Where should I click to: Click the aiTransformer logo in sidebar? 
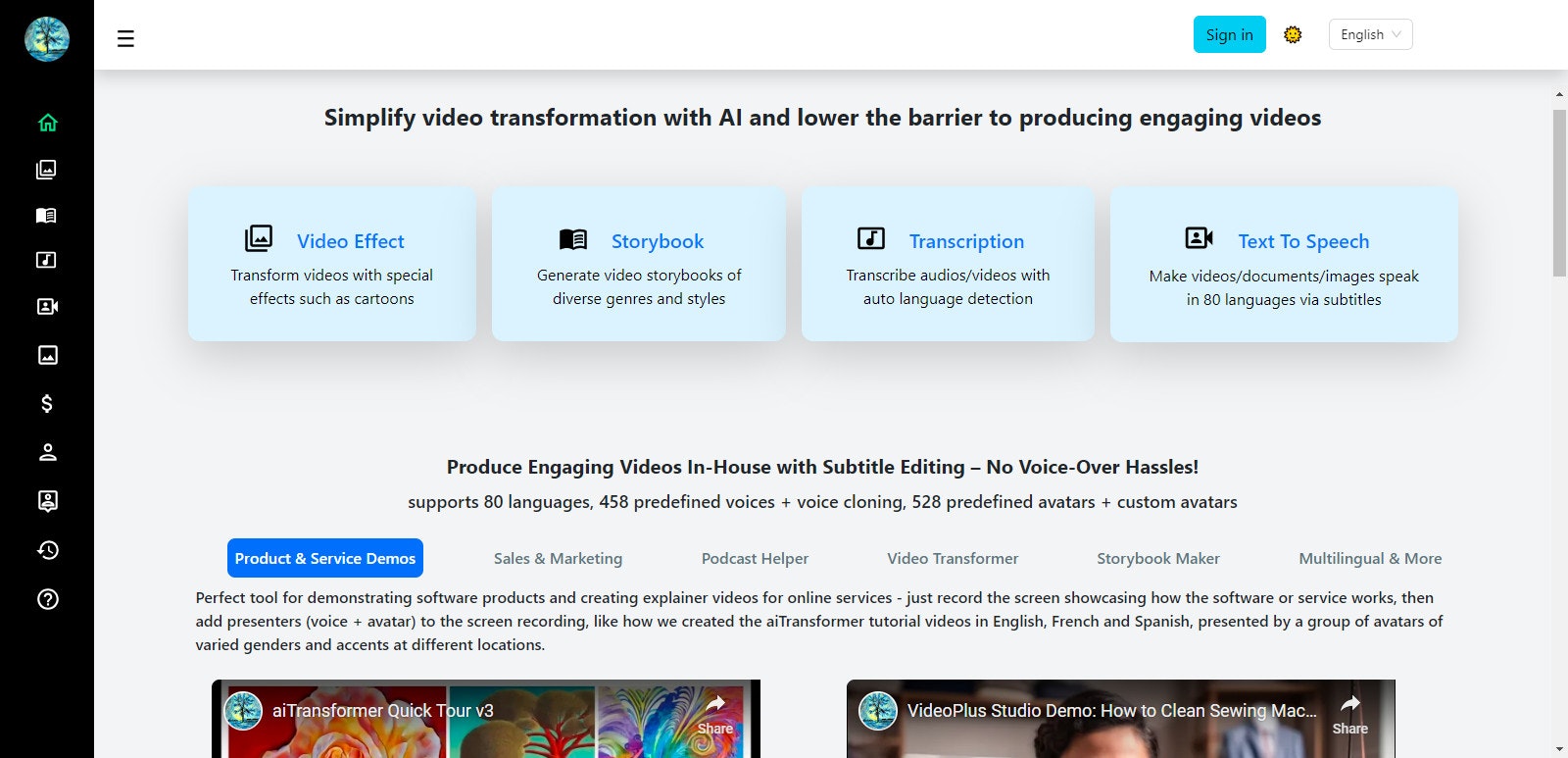[x=47, y=39]
